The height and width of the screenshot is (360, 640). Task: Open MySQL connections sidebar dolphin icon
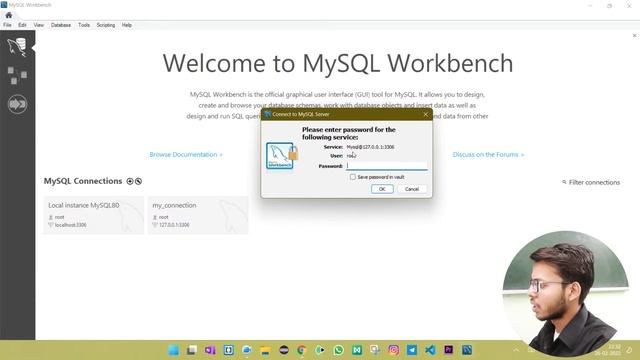pyautogui.click(x=17, y=47)
